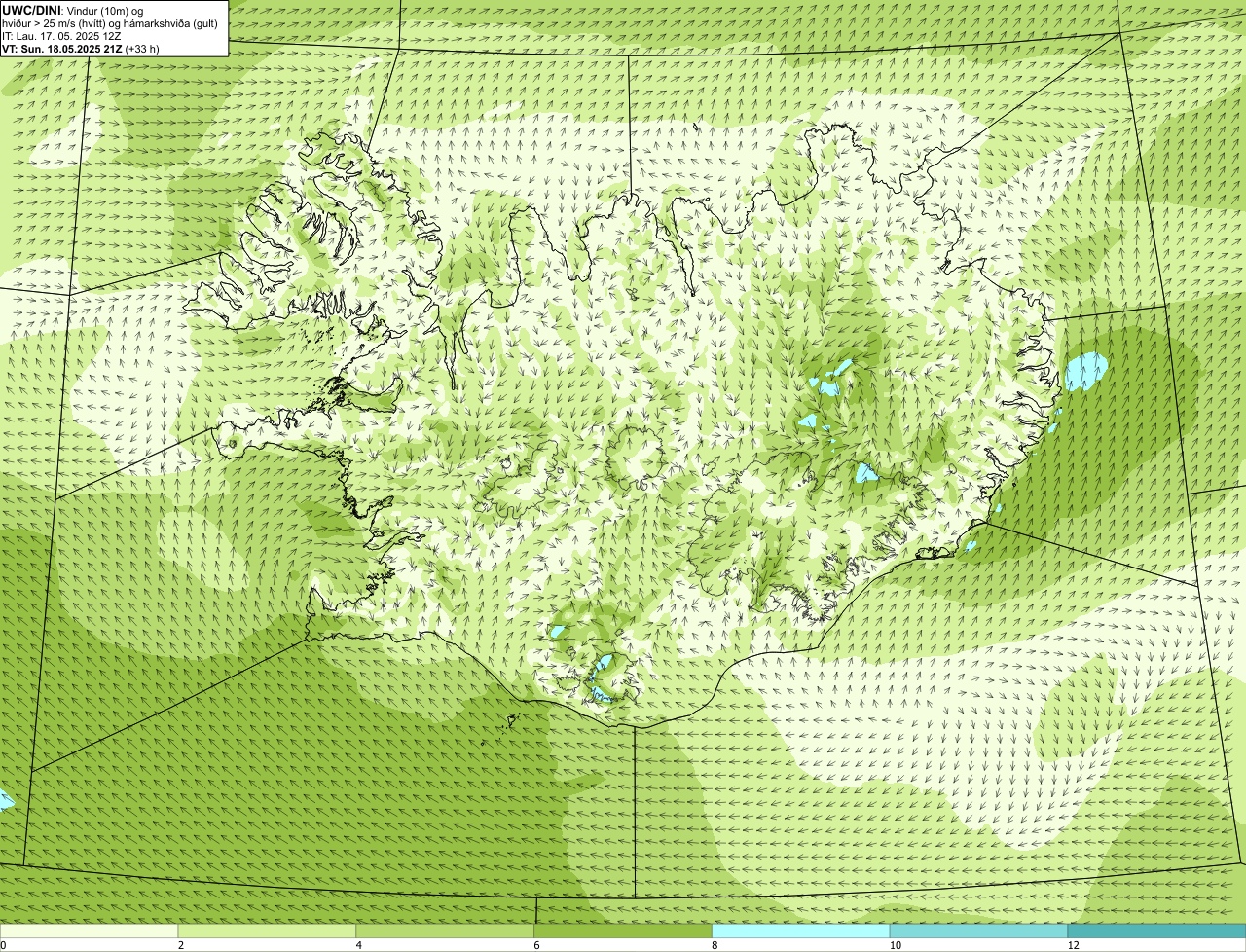Click the '4' tick label on the scale

click(359, 945)
